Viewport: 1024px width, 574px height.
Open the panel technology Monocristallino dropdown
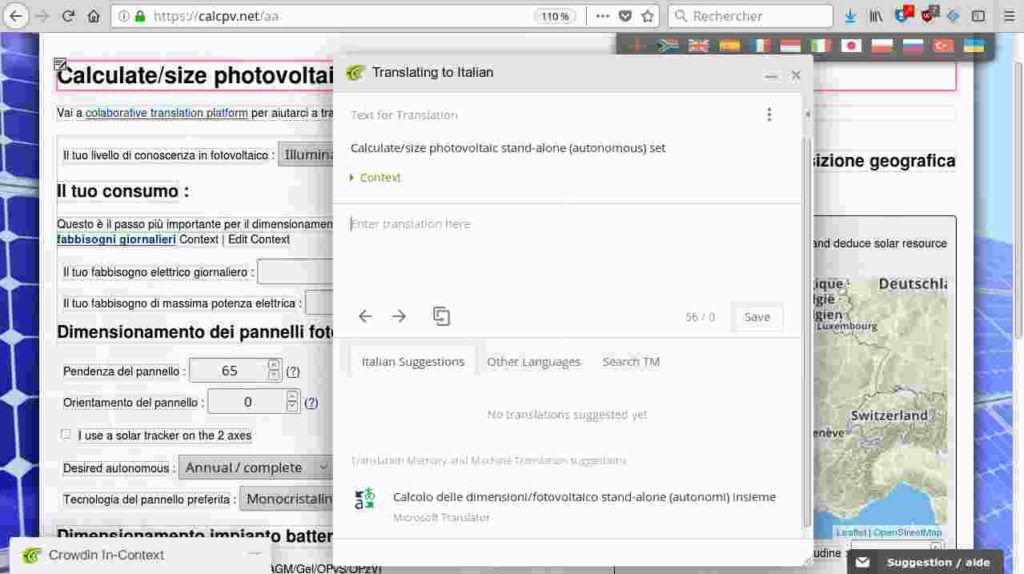[x=288, y=498]
